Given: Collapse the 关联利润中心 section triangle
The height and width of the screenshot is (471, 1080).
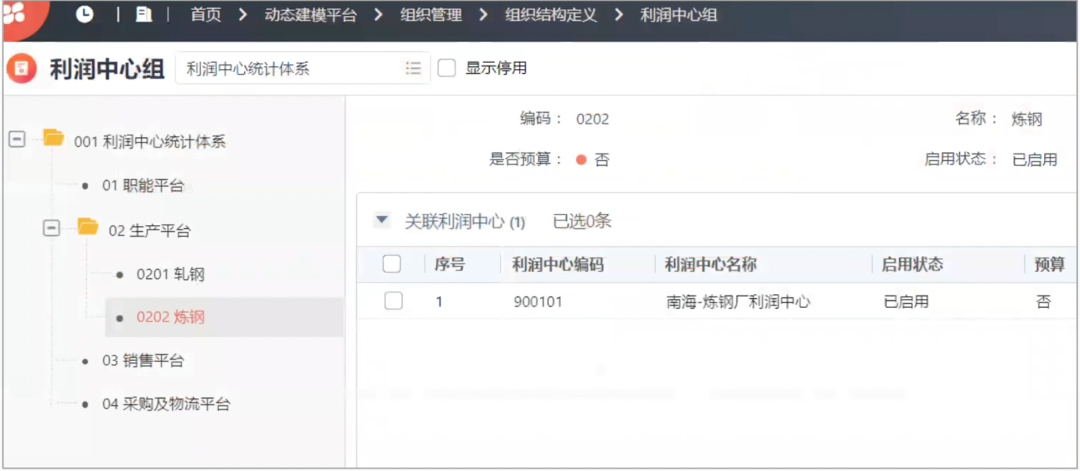Looking at the screenshot, I should point(381,221).
